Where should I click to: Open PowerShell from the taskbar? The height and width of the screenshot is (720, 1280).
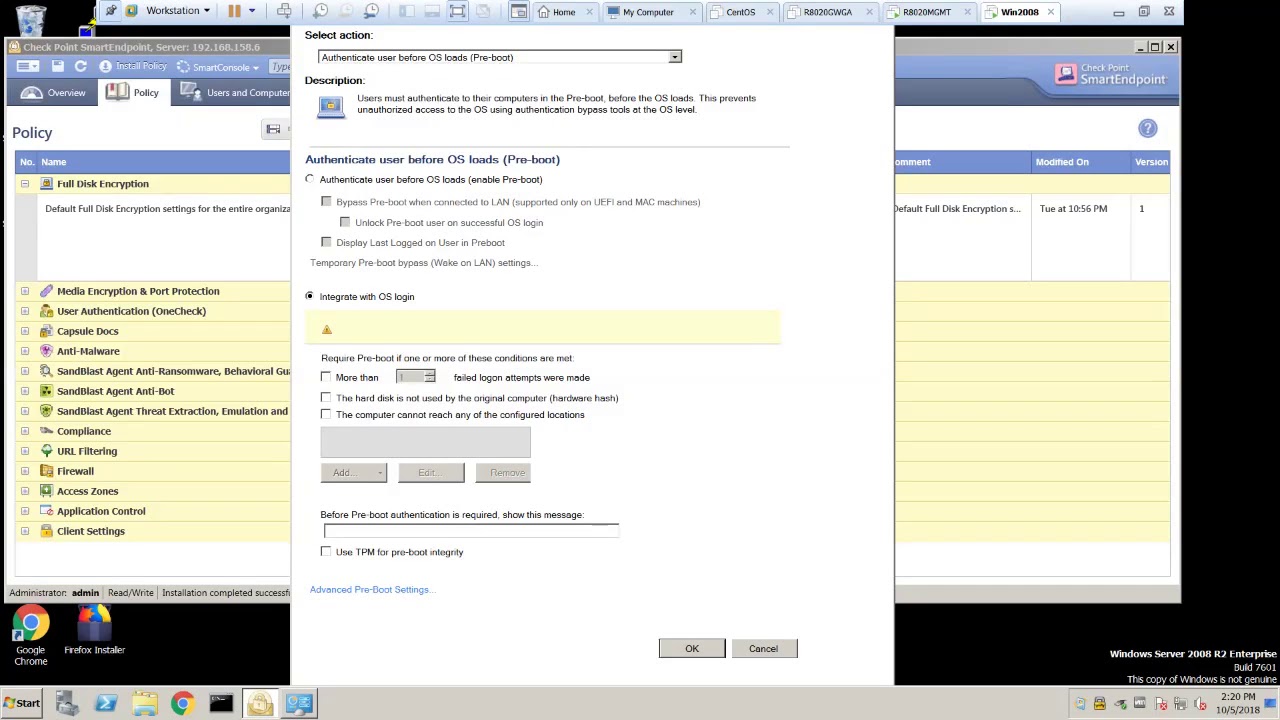(105, 704)
